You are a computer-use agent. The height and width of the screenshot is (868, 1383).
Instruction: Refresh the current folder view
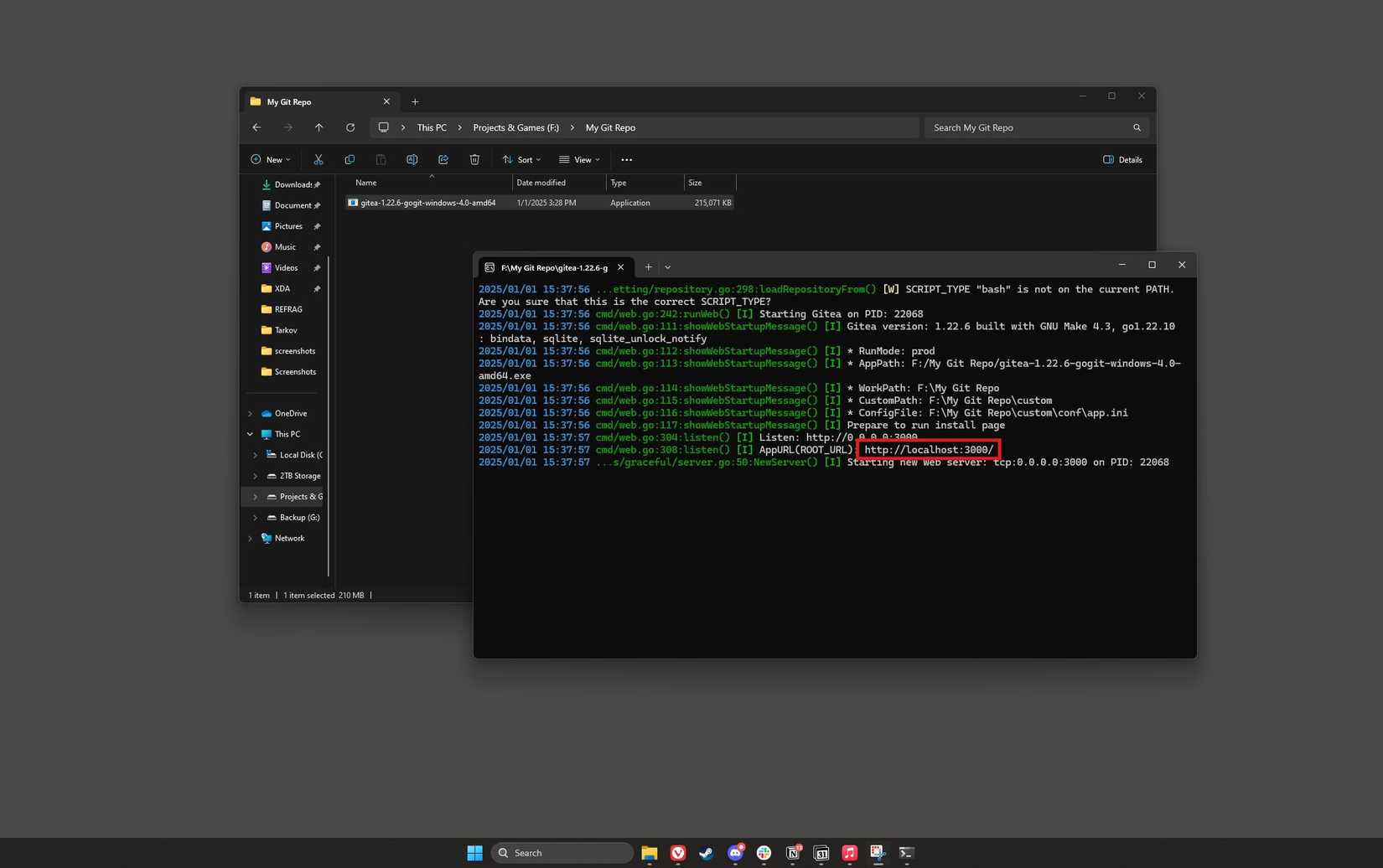point(350,127)
